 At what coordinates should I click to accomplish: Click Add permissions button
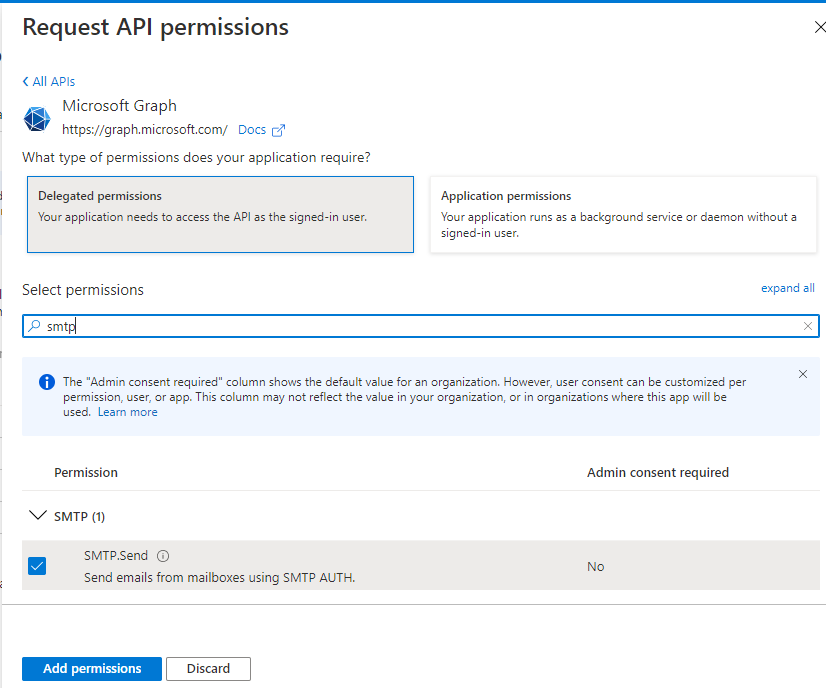[92, 669]
